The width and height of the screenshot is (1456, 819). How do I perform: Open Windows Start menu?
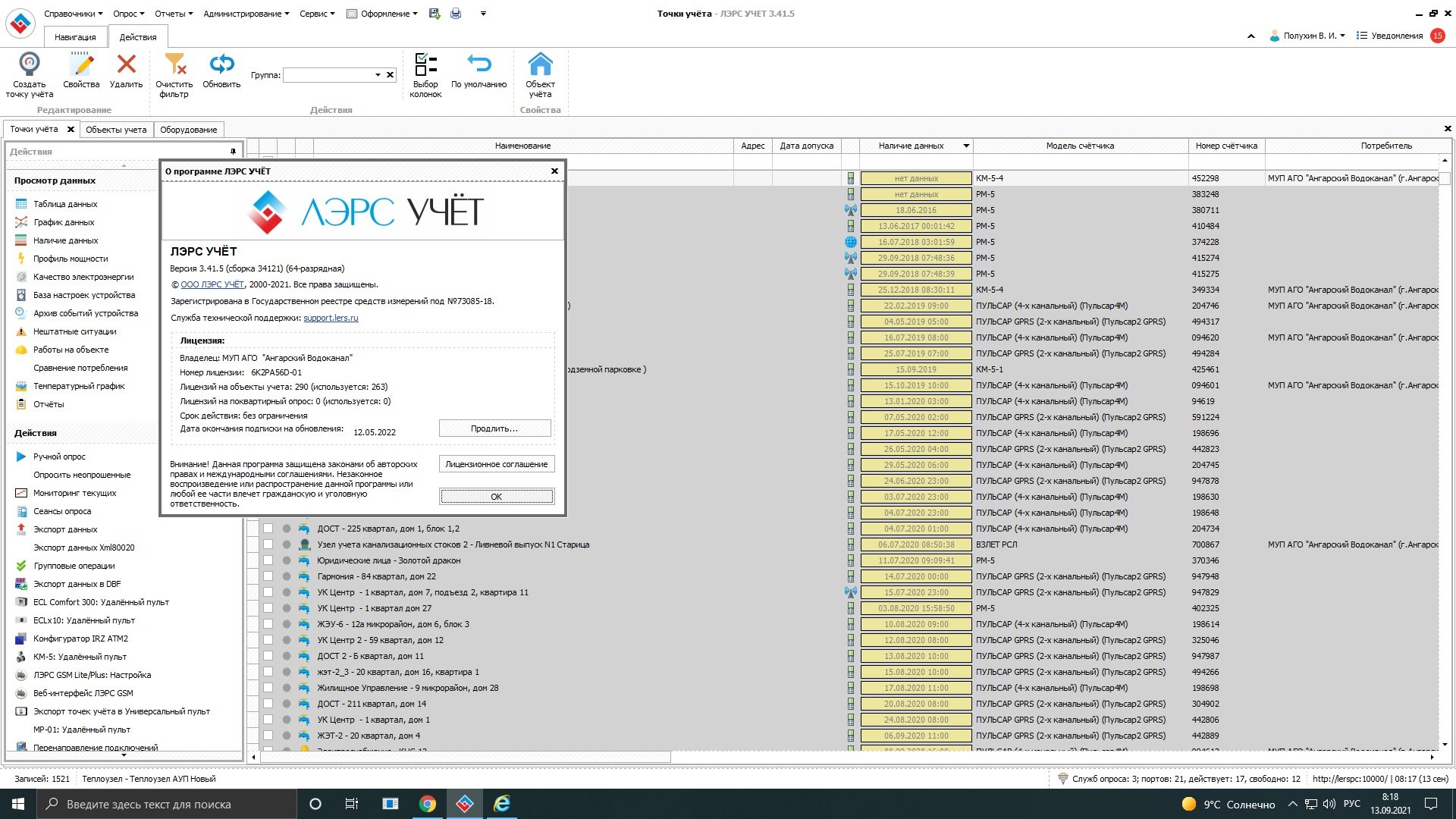(x=18, y=804)
